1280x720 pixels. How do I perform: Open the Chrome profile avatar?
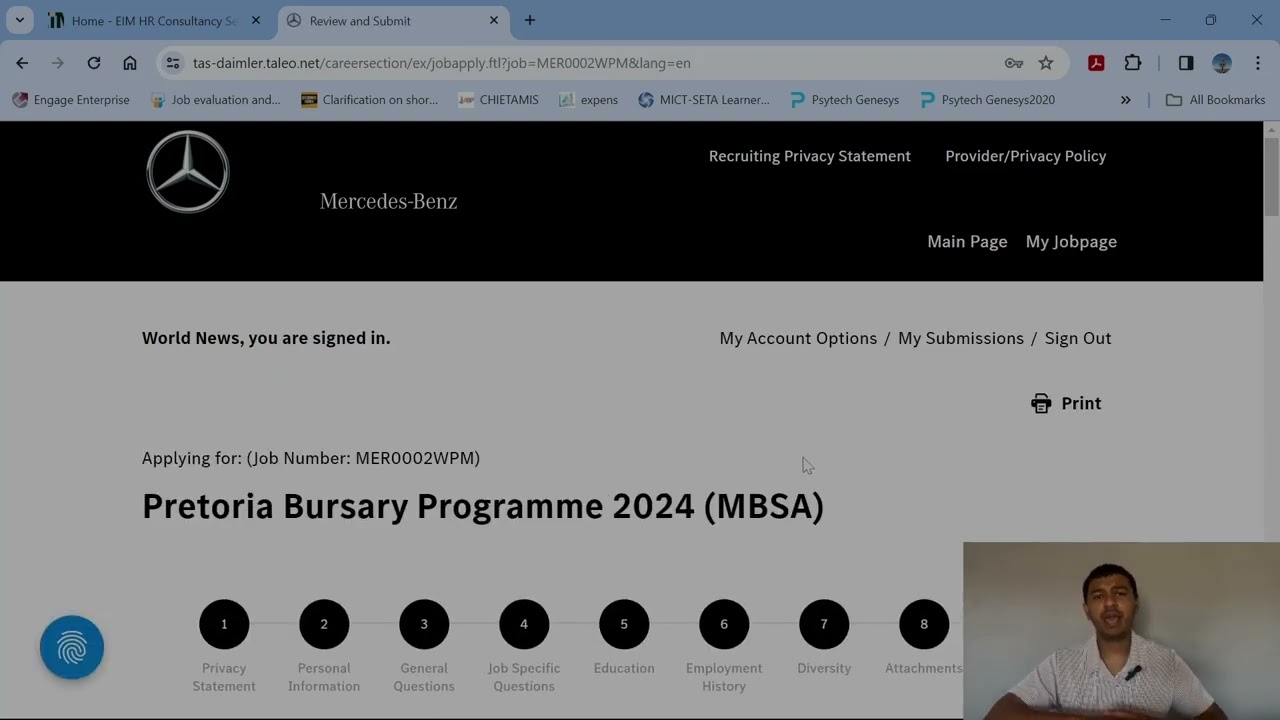click(1222, 63)
